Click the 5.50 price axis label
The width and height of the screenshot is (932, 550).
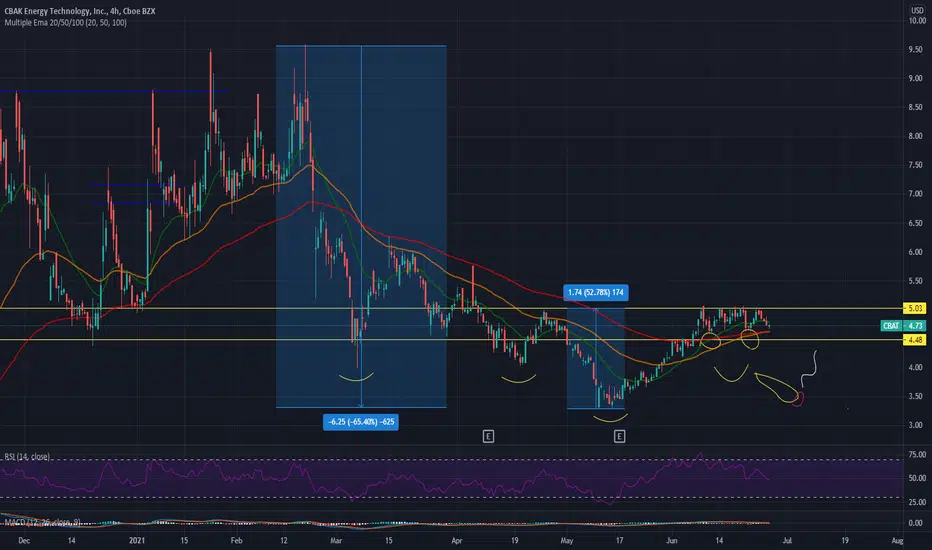915,281
